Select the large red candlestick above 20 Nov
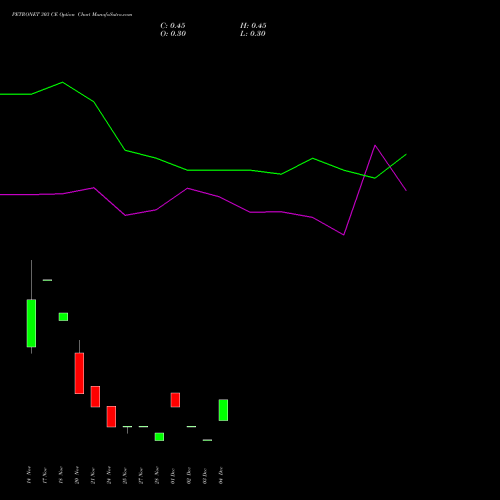The height and width of the screenshot is (500, 500). [x=79, y=373]
